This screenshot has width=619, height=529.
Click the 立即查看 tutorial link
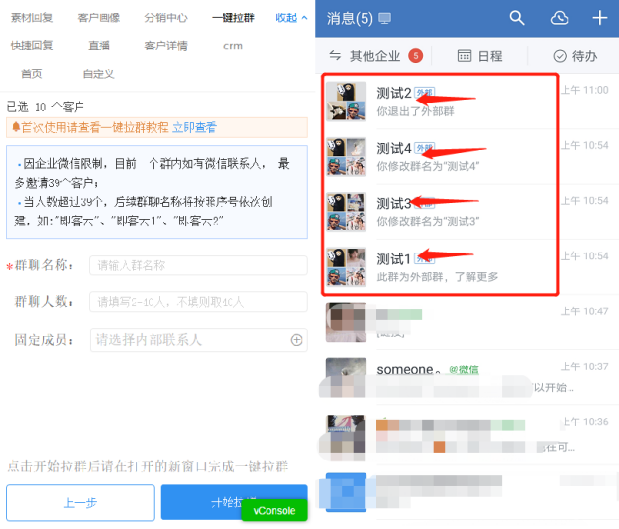click(194, 127)
